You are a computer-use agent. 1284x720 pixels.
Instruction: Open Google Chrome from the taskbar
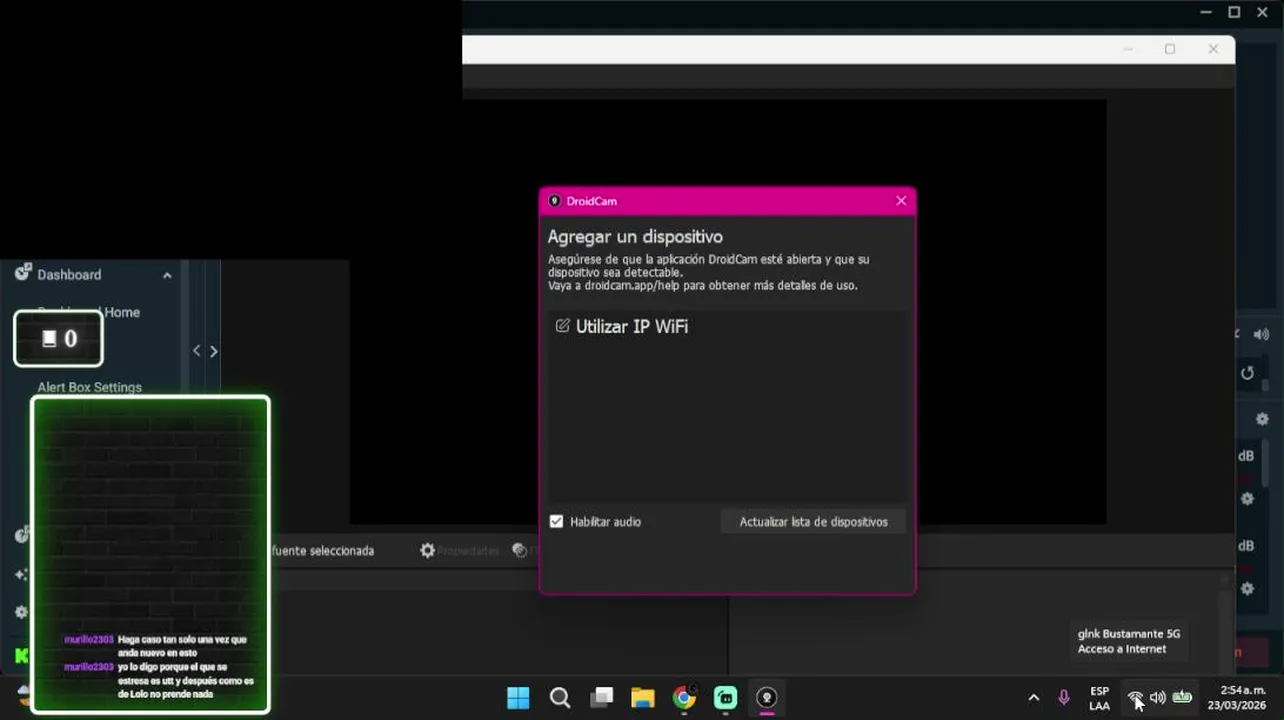[684, 698]
